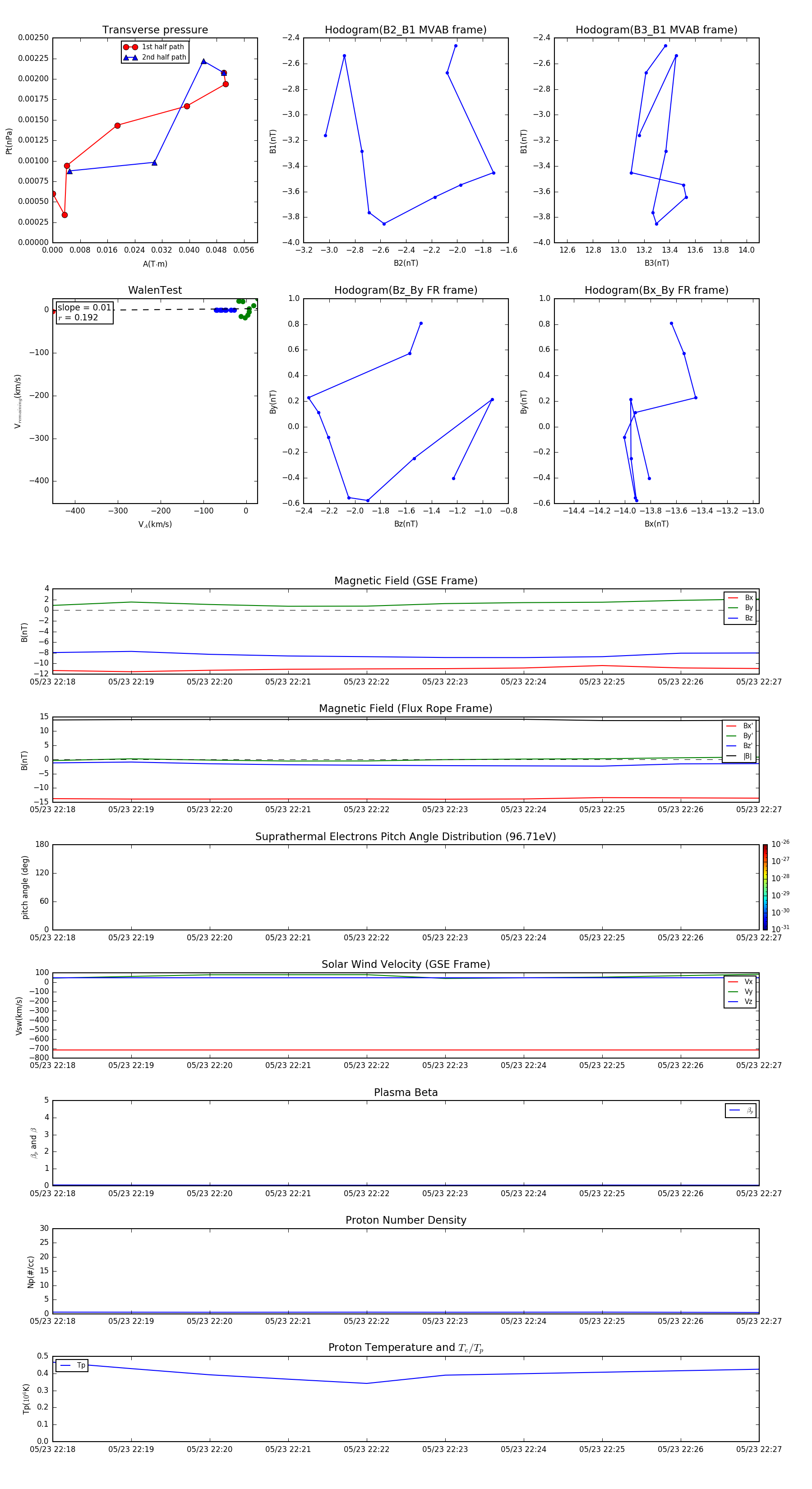Click the '2nd half path' legend entry
This screenshot has height=1489, width=812.
[x=155, y=57]
